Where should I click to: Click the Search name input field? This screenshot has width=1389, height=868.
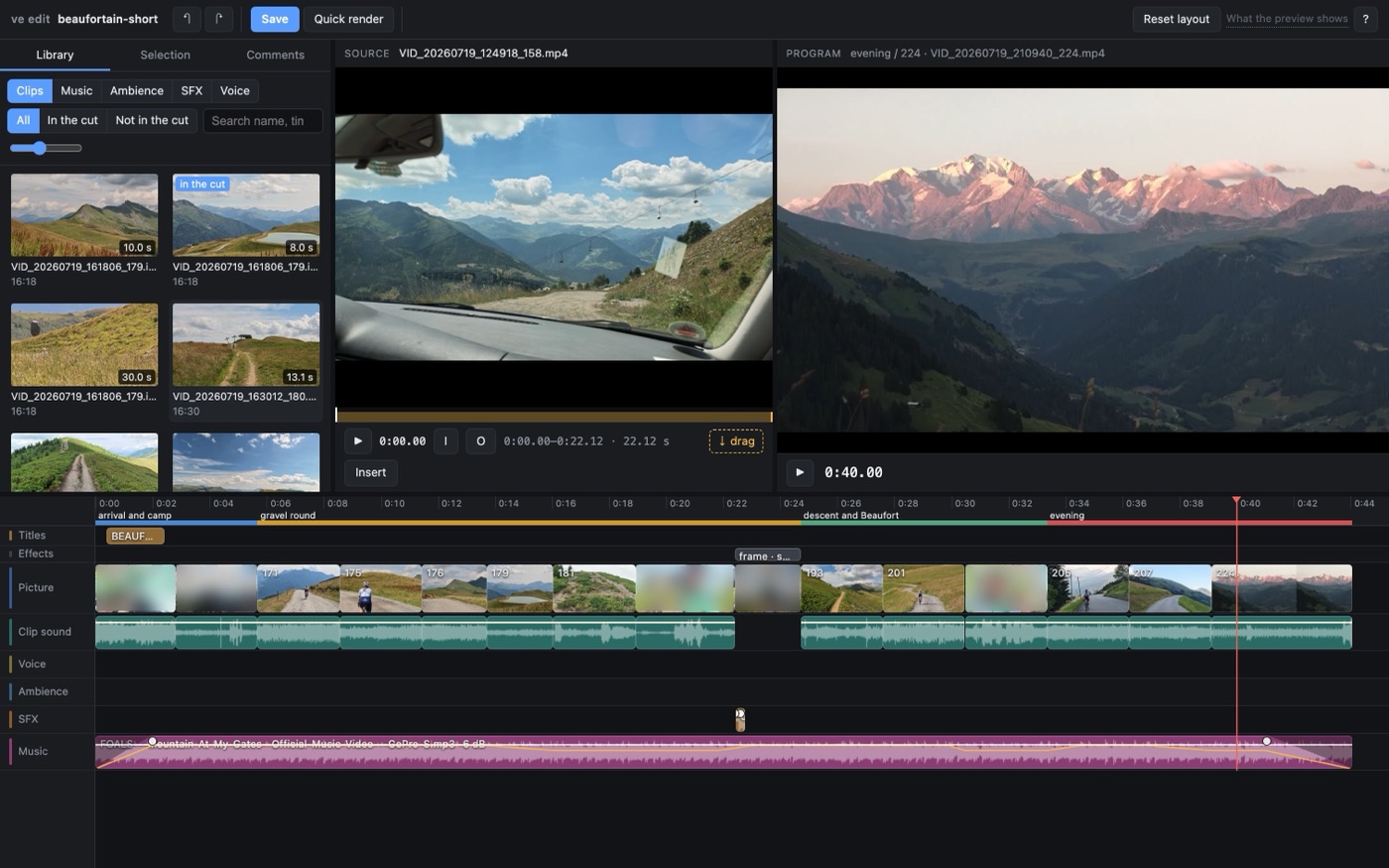[263, 120]
